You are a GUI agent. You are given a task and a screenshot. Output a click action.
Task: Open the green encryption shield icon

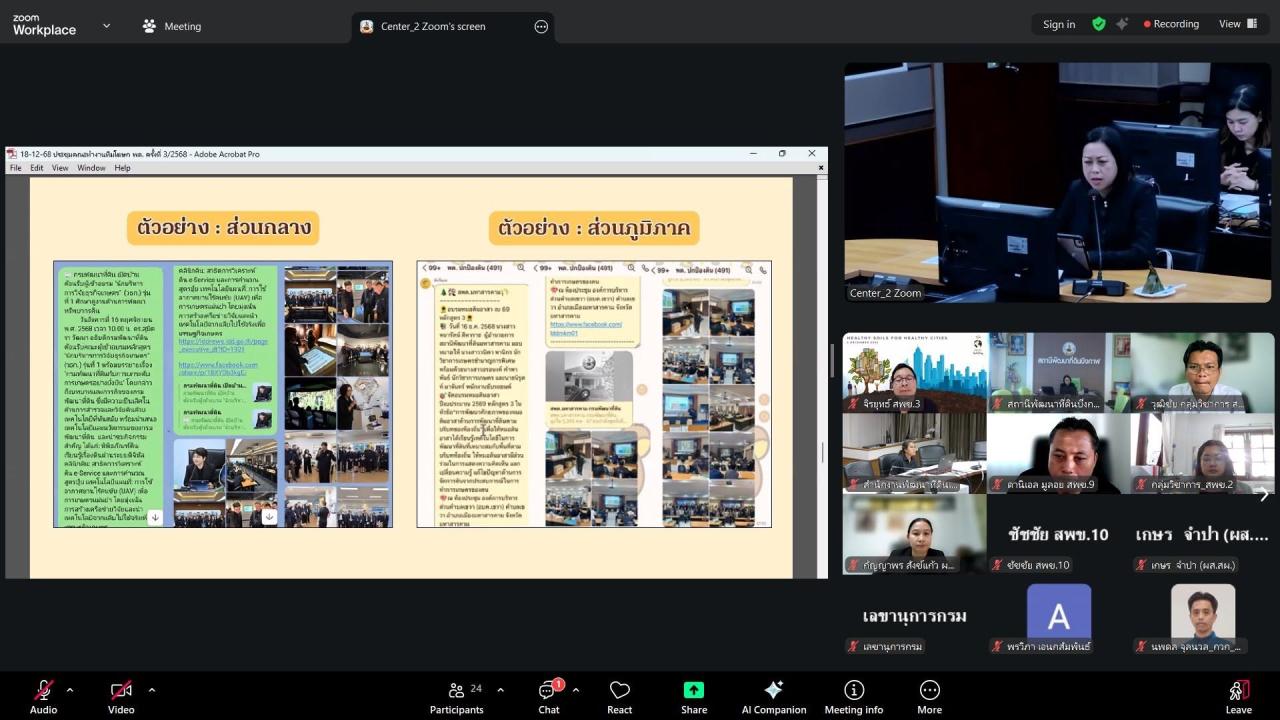pyautogui.click(x=1099, y=24)
